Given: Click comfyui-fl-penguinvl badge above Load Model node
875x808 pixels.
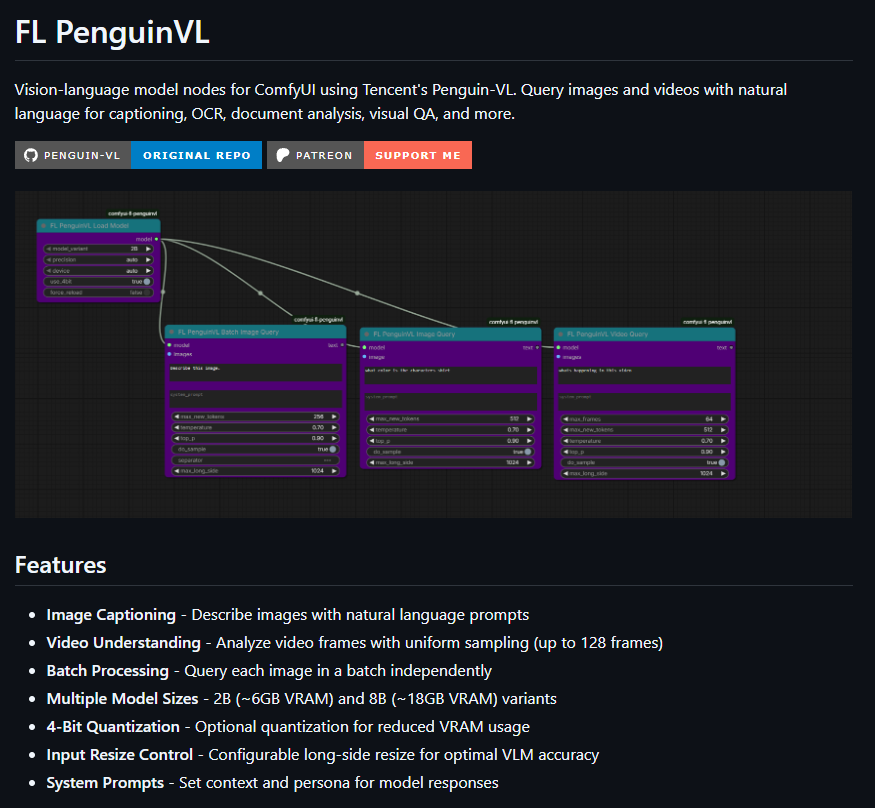Looking at the screenshot, I should click(x=132, y=214).
